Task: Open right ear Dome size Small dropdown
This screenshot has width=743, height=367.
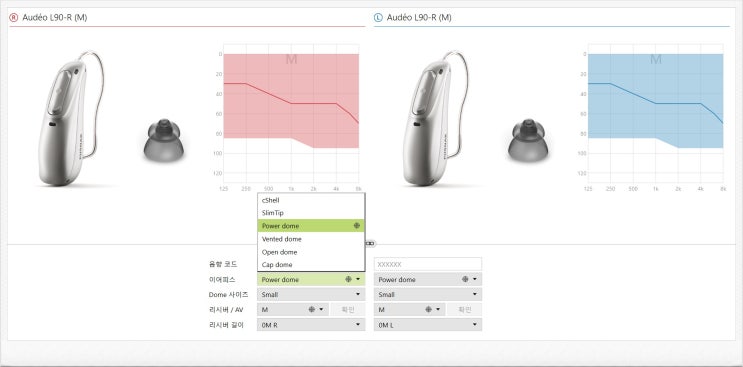Action: (311, 295)
